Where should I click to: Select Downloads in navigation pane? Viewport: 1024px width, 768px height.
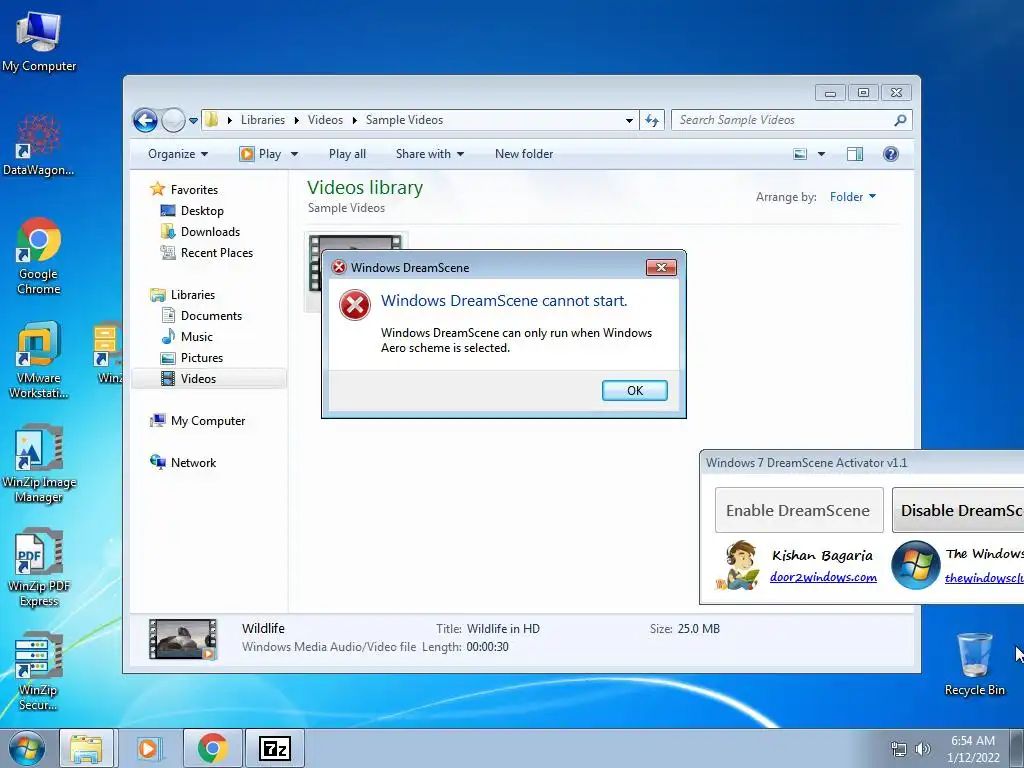[x=210, y=232]
